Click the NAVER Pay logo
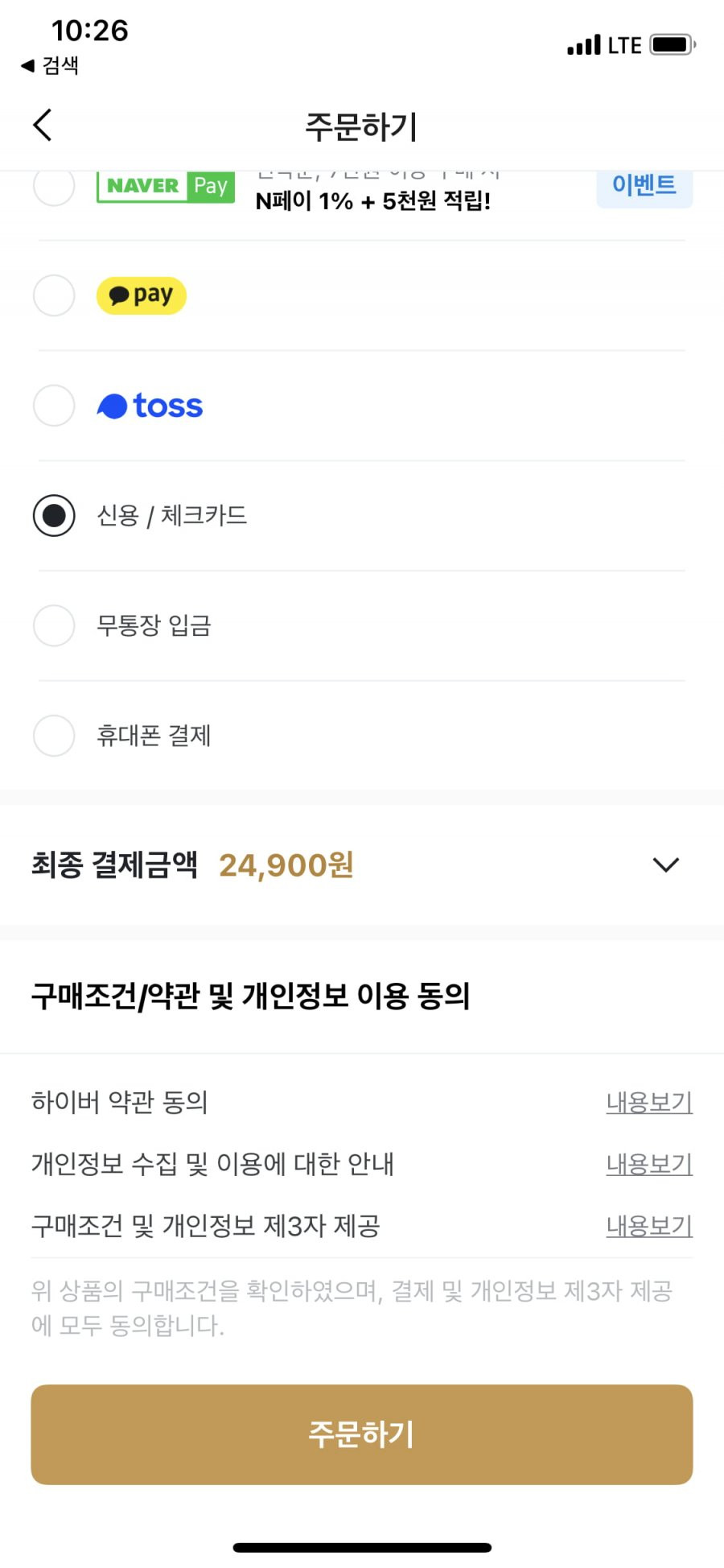Screen dimensions: 724x1568 click(166, 187)
